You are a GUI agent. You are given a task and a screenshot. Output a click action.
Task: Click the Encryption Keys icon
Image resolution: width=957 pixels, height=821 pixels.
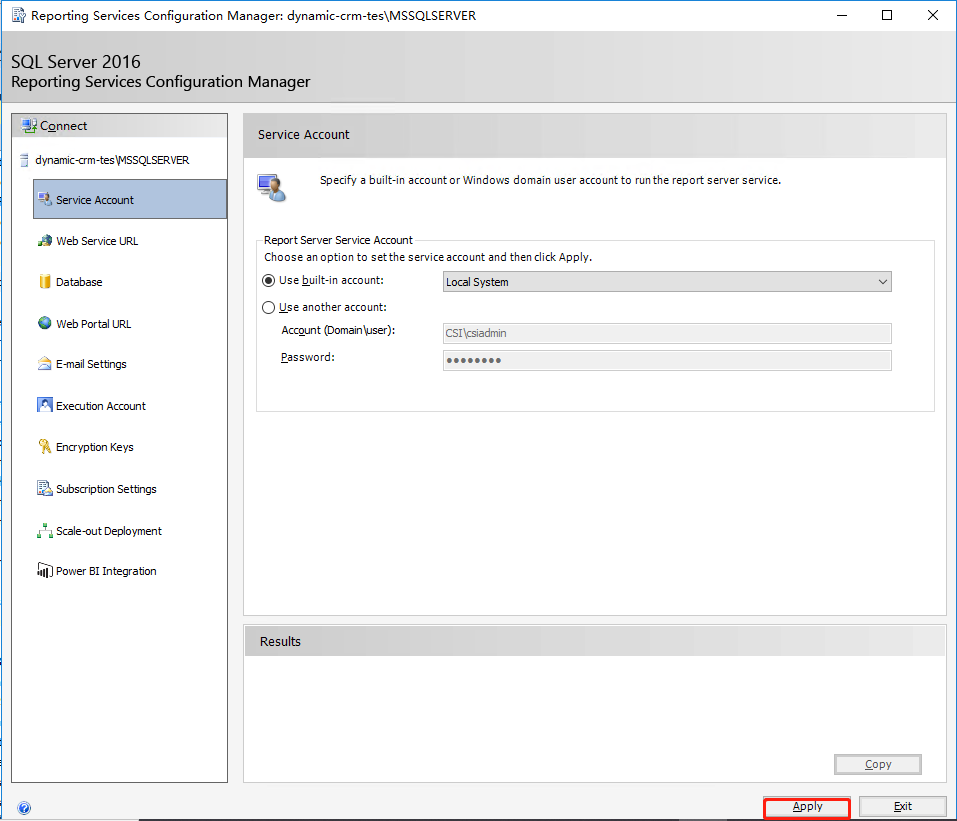tap(45, 447)
